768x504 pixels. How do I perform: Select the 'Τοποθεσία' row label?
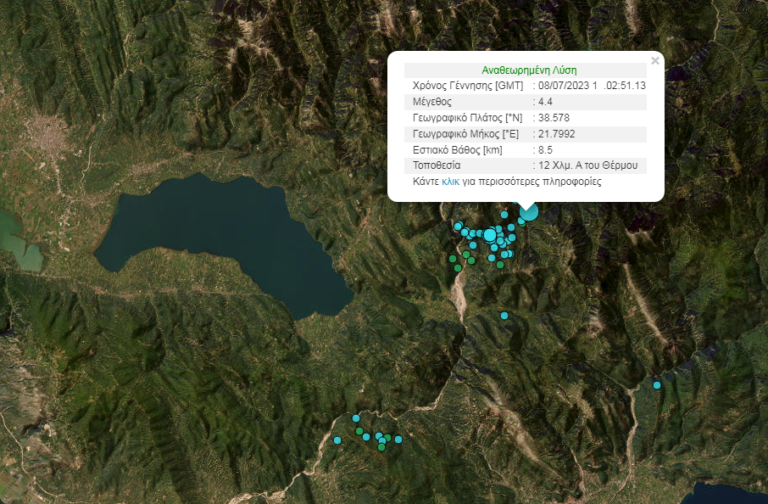click(x=436, y=166)
